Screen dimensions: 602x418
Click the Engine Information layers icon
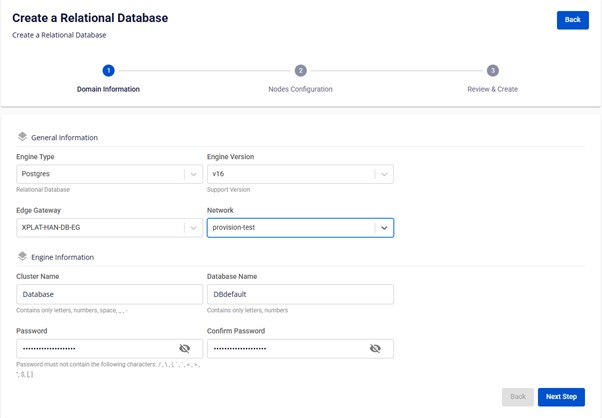click(x=22, y=256)
